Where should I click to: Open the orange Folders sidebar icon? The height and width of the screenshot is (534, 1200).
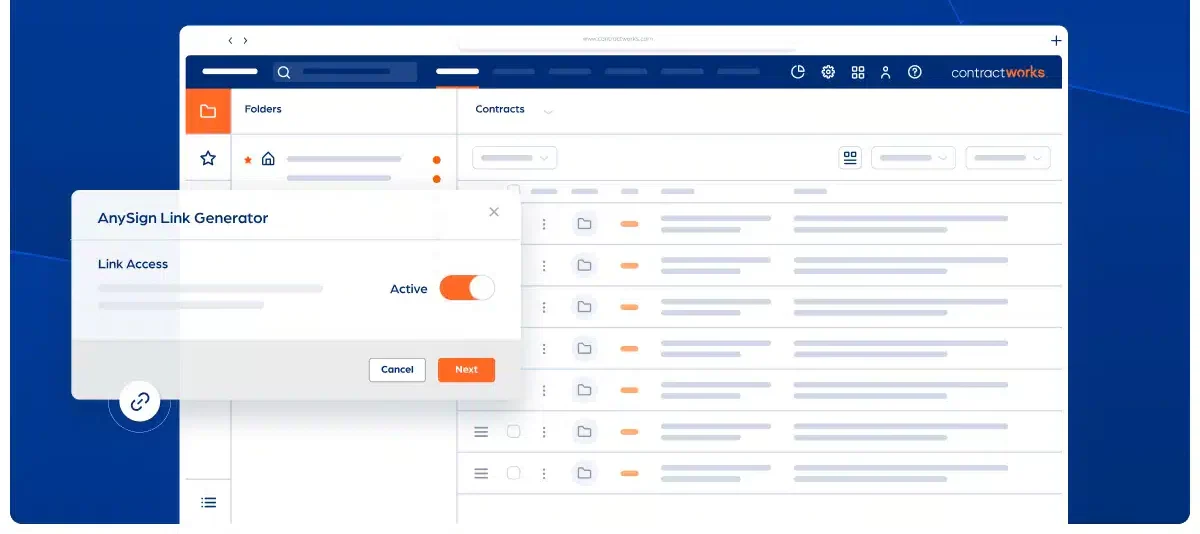pos(208,111)
